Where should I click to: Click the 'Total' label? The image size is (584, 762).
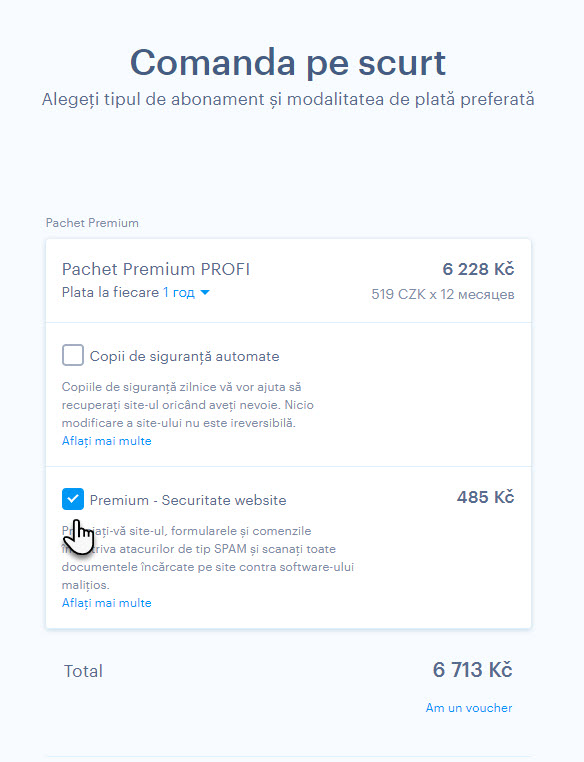tap(83, 671)
